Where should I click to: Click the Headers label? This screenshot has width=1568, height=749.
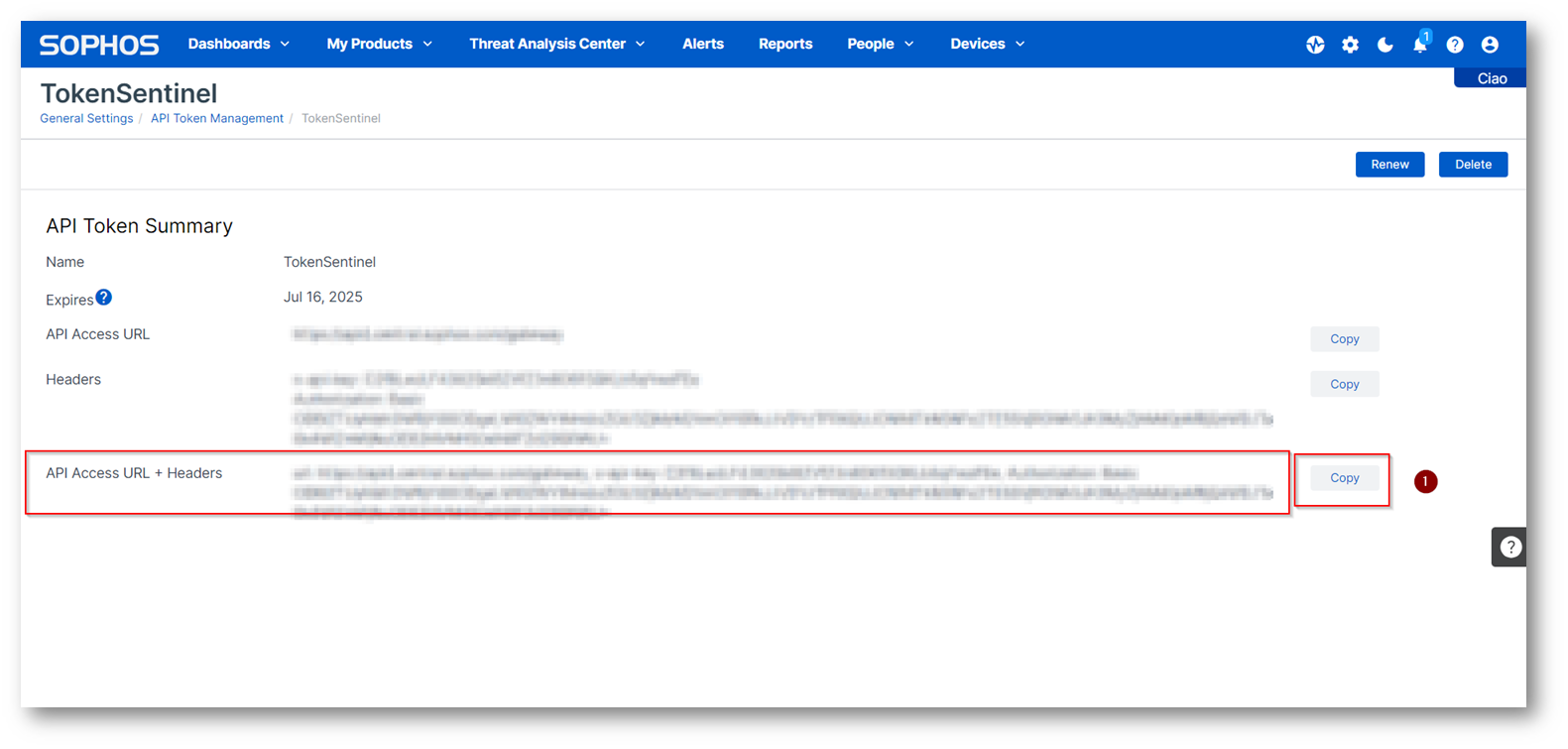coord(73,379)
